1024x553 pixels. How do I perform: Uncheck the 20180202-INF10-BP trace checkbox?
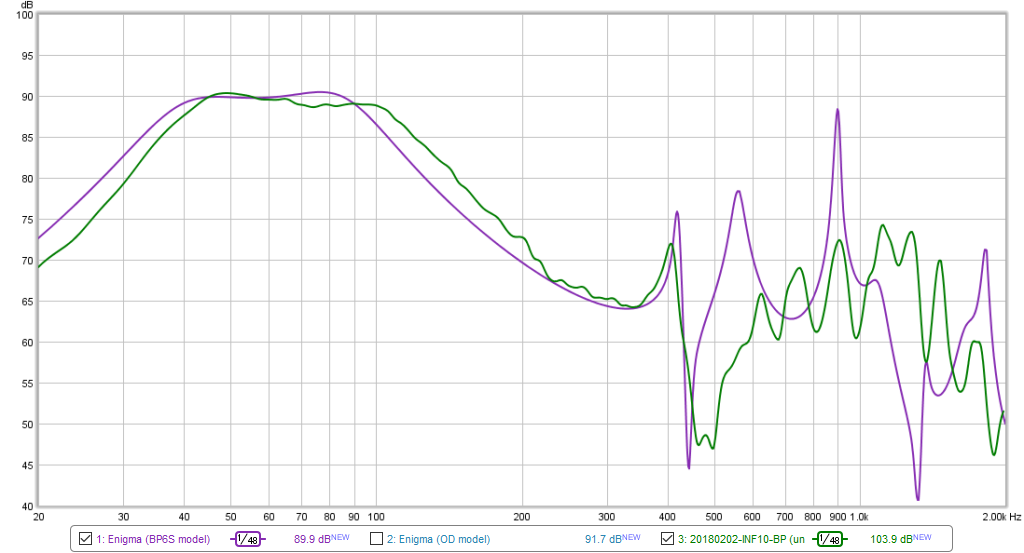pyautogui.click(x=667, y=539)
